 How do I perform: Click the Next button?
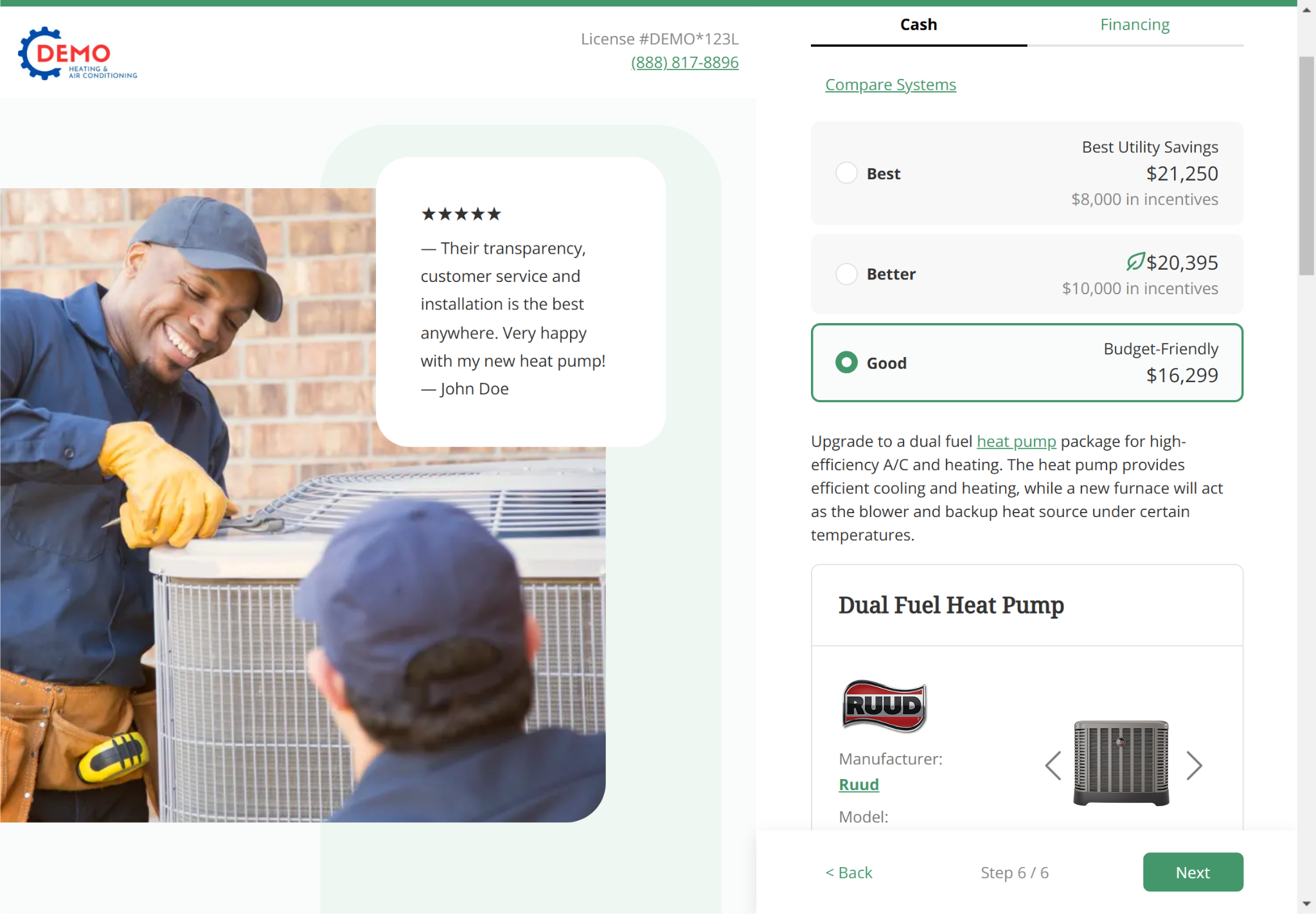(1193, 872)
